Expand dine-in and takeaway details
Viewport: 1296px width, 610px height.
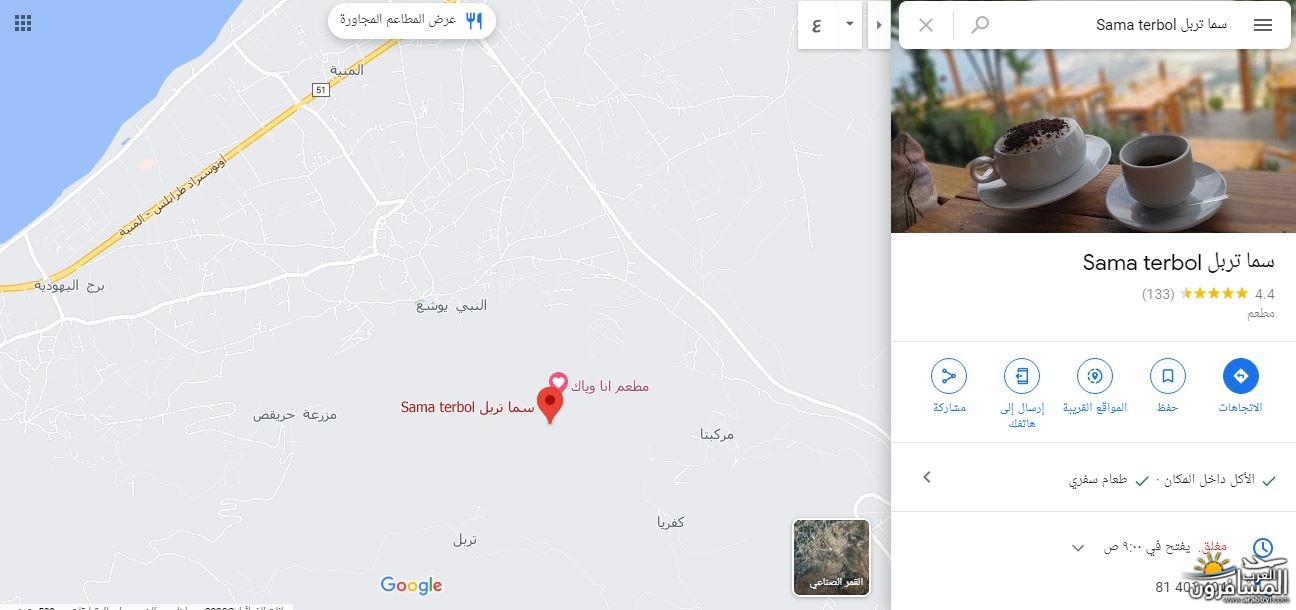point(927,477)
